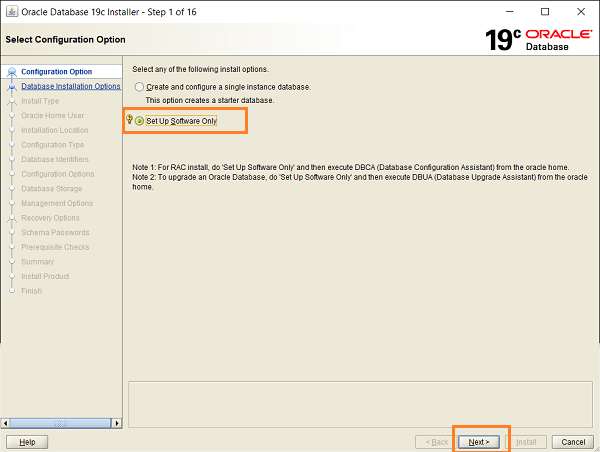
Task: Click the Configuration Type step
Action: coord(53,145)
